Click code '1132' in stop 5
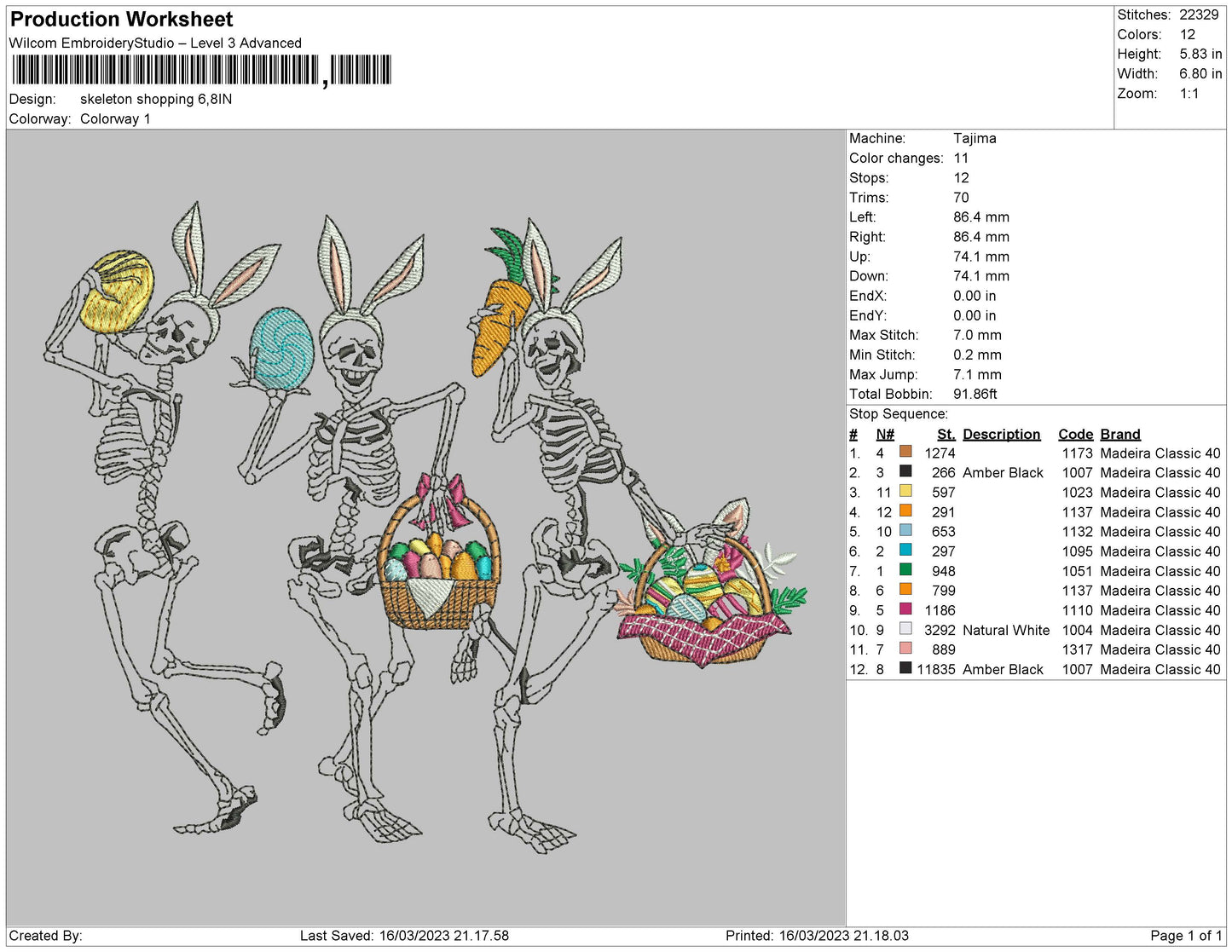The height and width of the screenshot is (952, 1232). tap(1077, 532)
